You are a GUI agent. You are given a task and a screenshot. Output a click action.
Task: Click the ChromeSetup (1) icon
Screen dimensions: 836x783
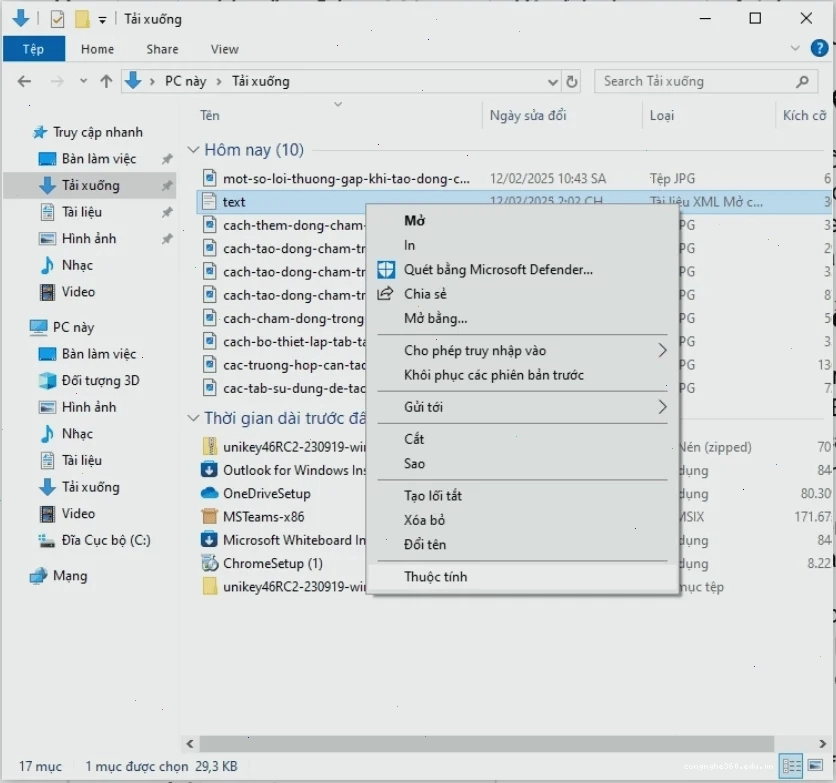tap(210, 563)
